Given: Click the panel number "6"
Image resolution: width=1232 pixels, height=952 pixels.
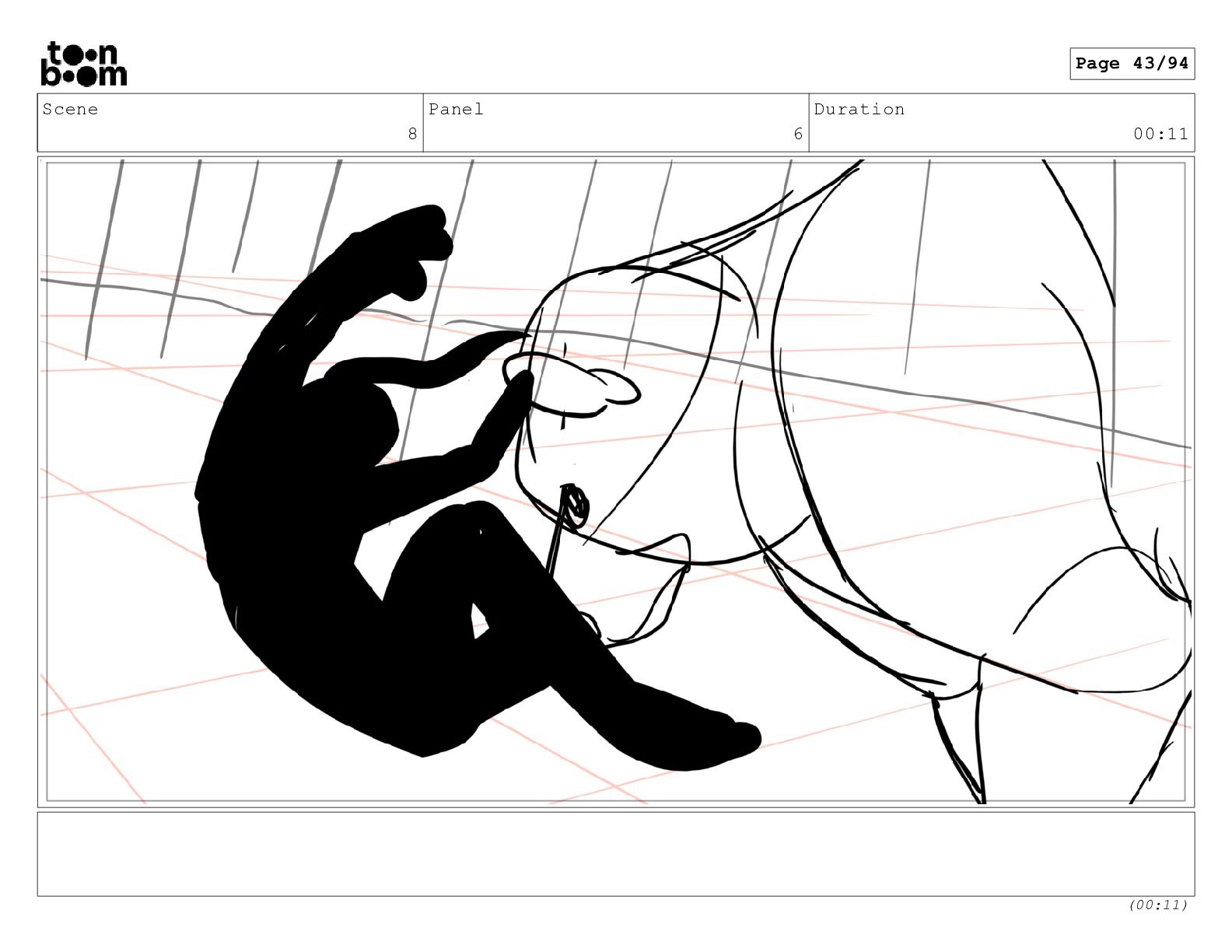Looking at the screenshot, I should (x=798, y=134).
